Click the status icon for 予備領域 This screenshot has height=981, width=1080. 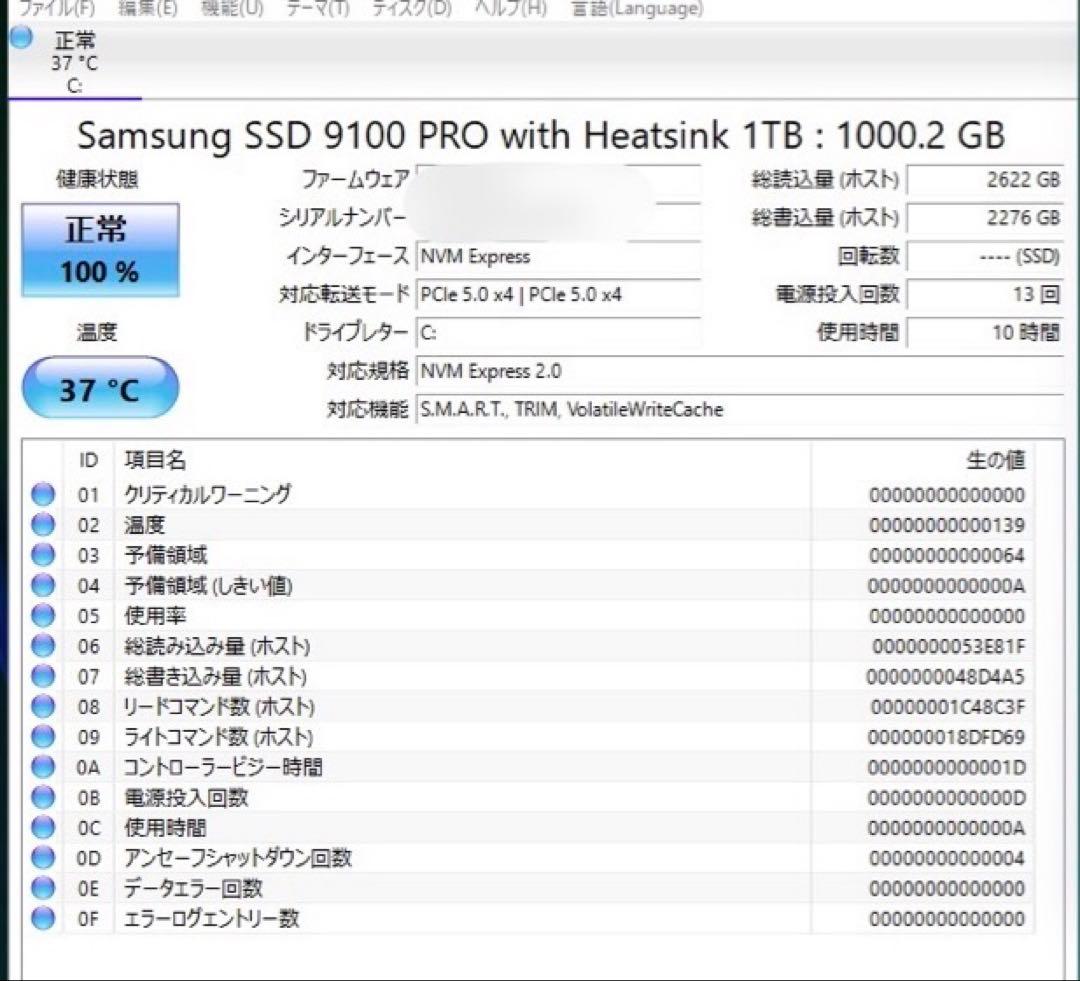(x=42, y=555)
